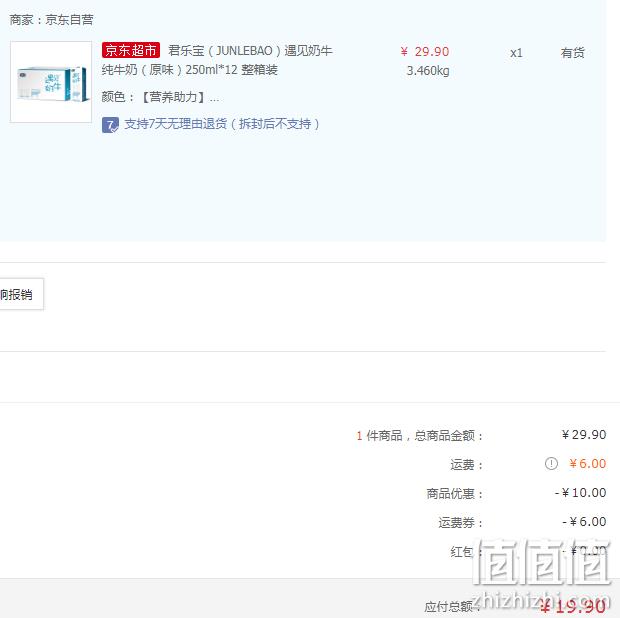The height and width of the screenshot is (618, 620).
Task: Click the 报销 button
Action: point(21,294)
